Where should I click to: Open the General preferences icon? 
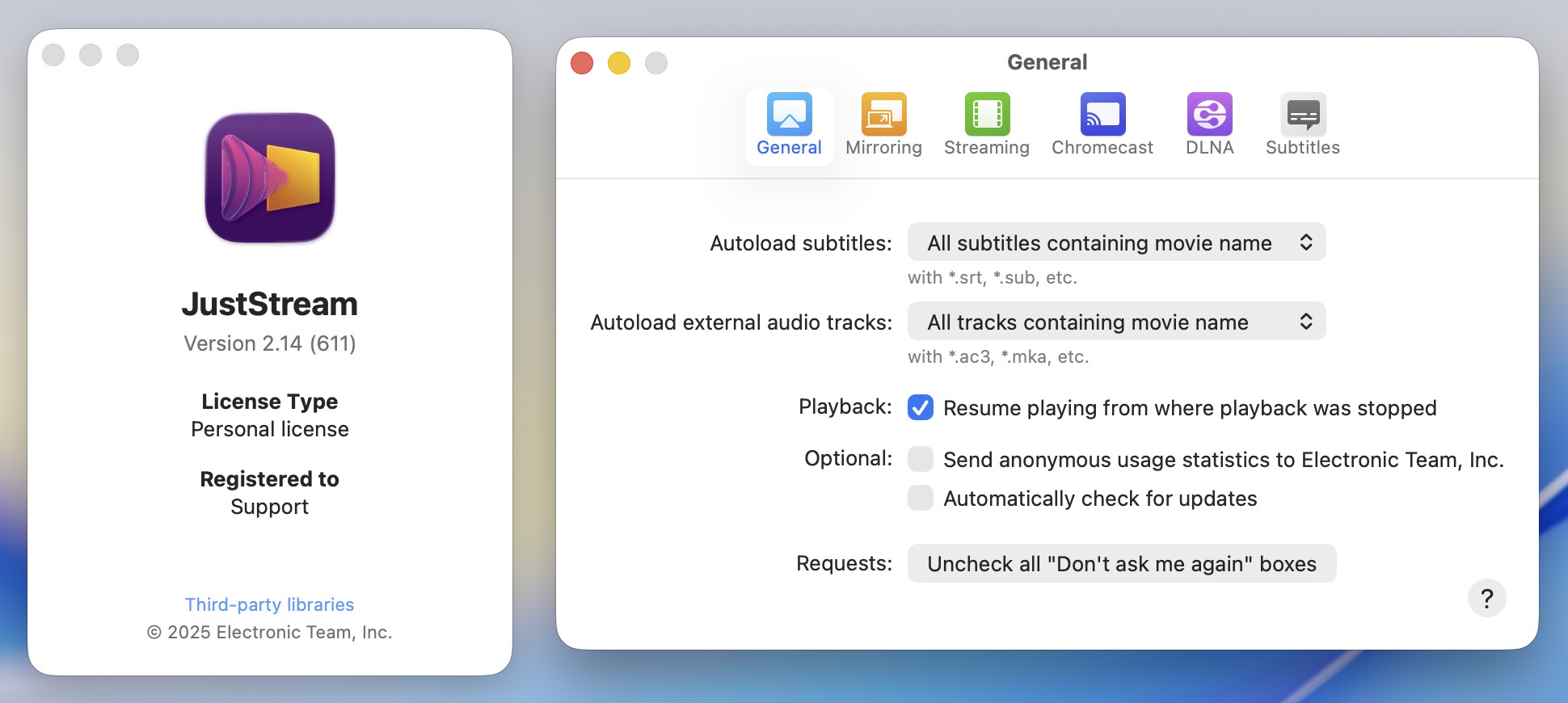coord(789,115)
